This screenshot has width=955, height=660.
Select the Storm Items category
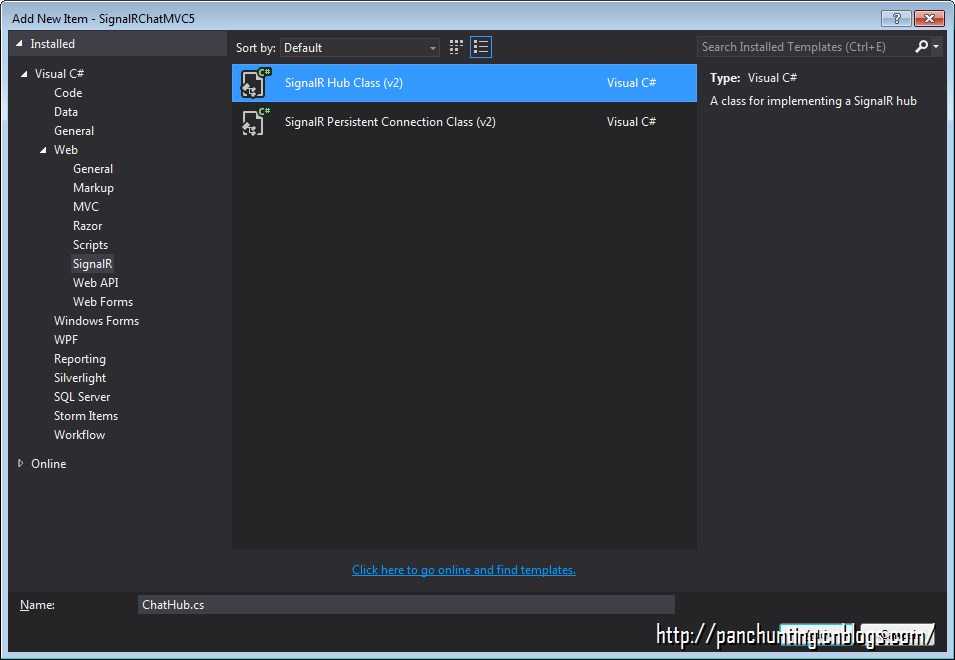pyautogui.click(x=86, y=416)
